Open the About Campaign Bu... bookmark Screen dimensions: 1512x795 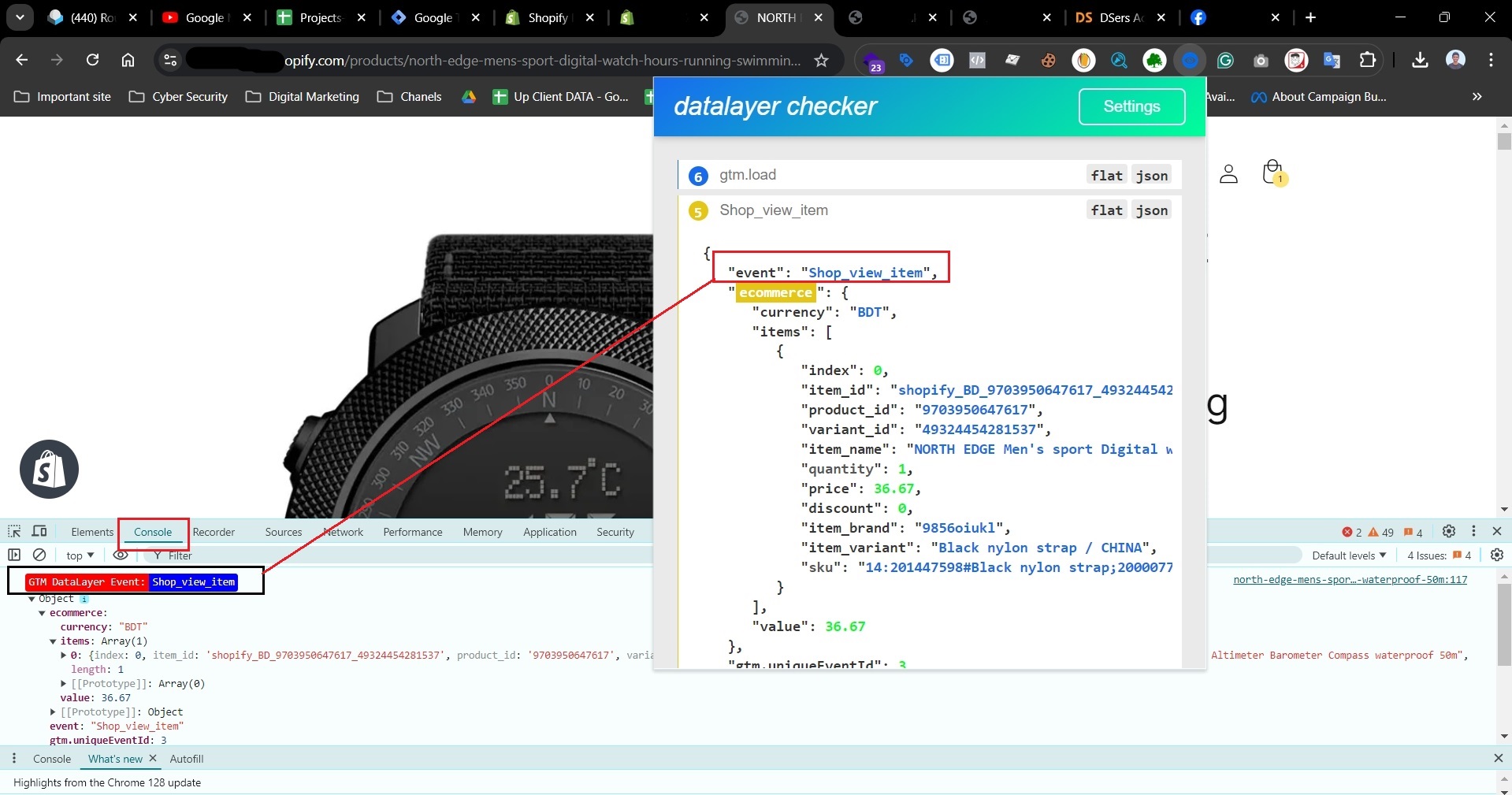(x=1319, y=96)
